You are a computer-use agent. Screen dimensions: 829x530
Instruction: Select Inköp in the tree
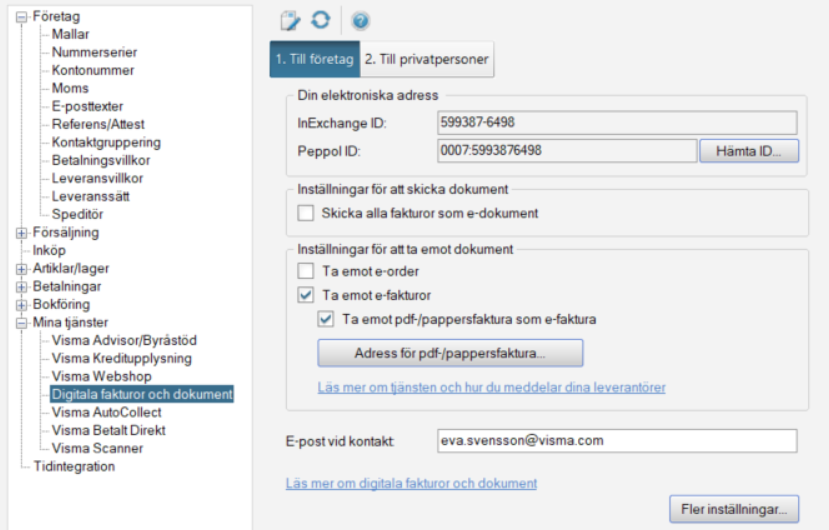[x=49, y=250]
